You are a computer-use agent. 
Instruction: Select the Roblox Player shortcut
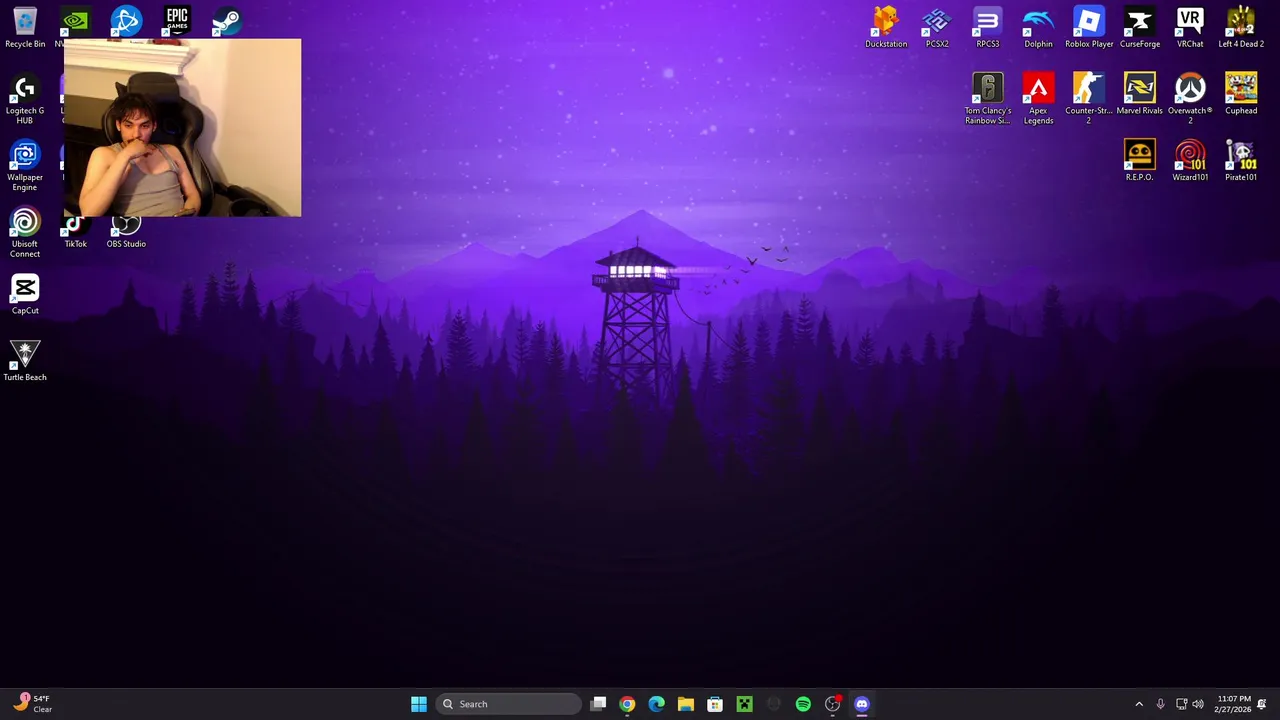tap(1089, 27)
